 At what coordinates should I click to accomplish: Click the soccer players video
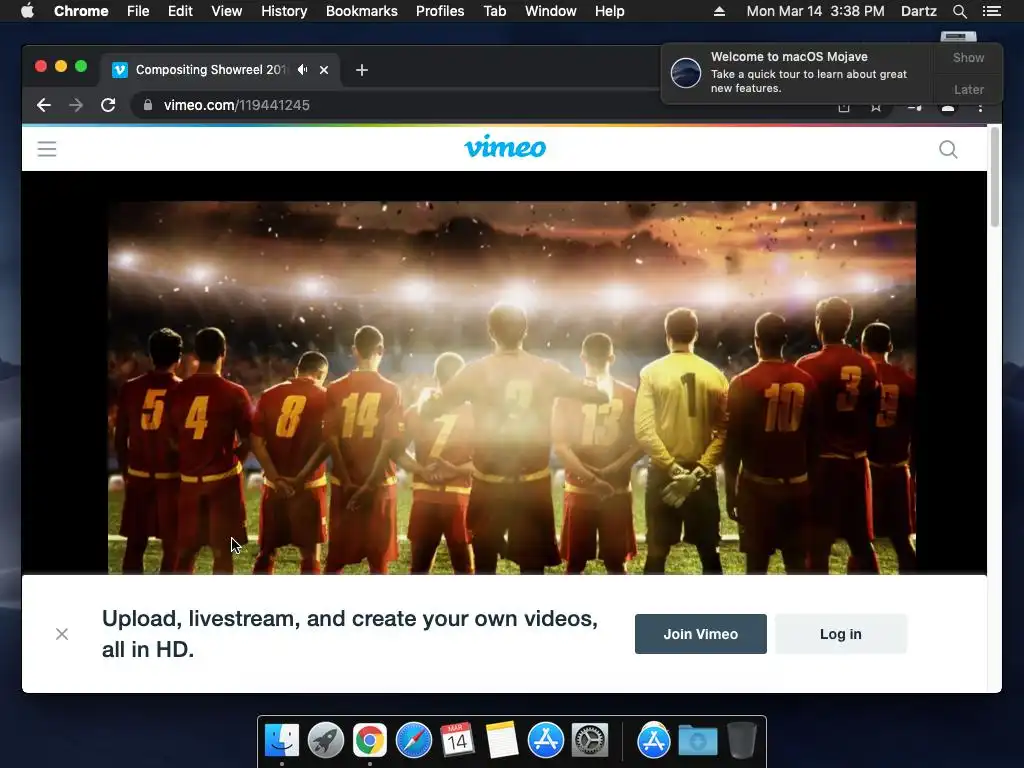(511, 388)
